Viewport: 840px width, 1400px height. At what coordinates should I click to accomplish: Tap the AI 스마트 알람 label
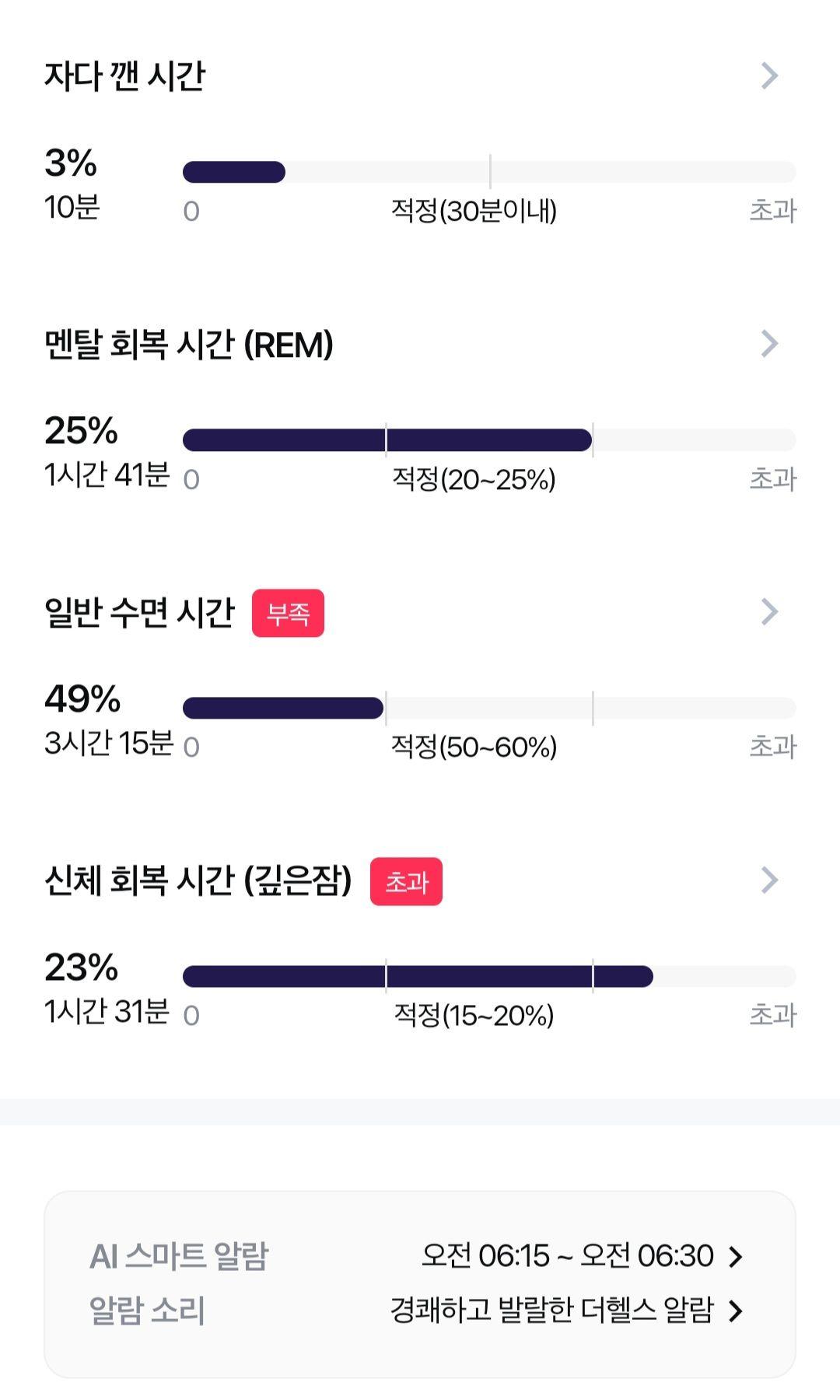click(179, 1256)
